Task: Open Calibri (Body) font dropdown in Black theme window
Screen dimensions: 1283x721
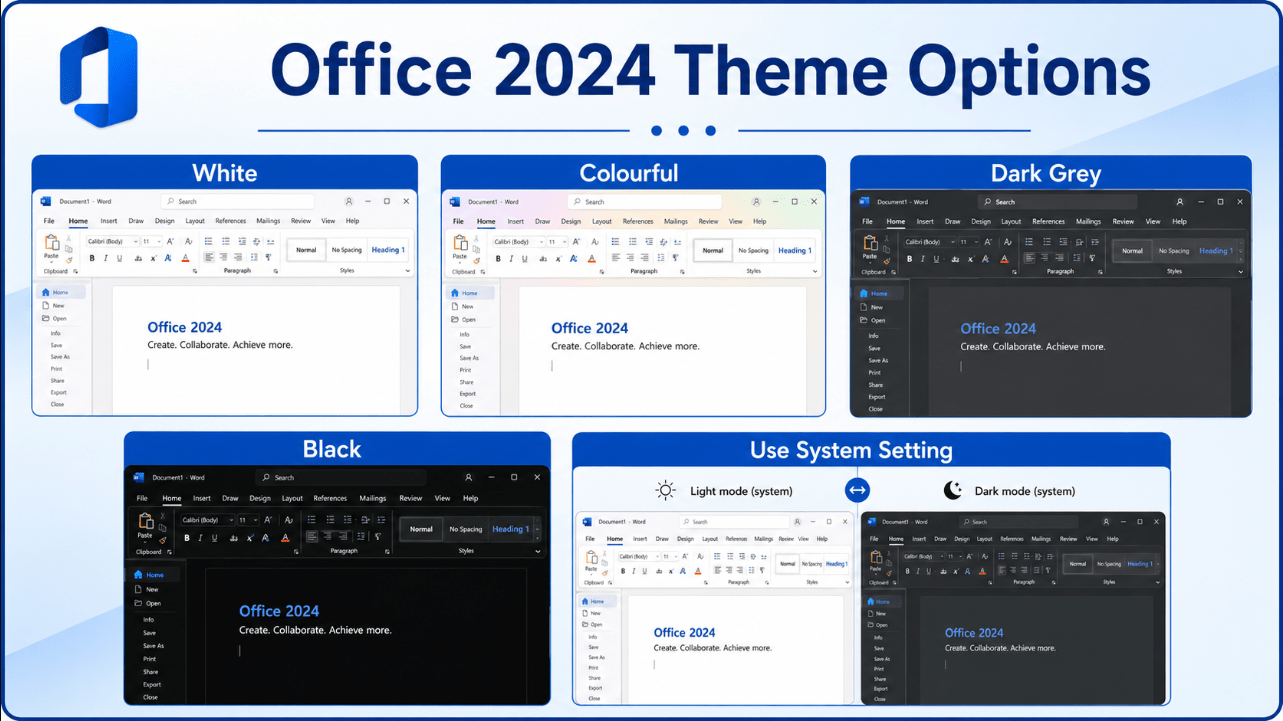Action: point(208,520)
